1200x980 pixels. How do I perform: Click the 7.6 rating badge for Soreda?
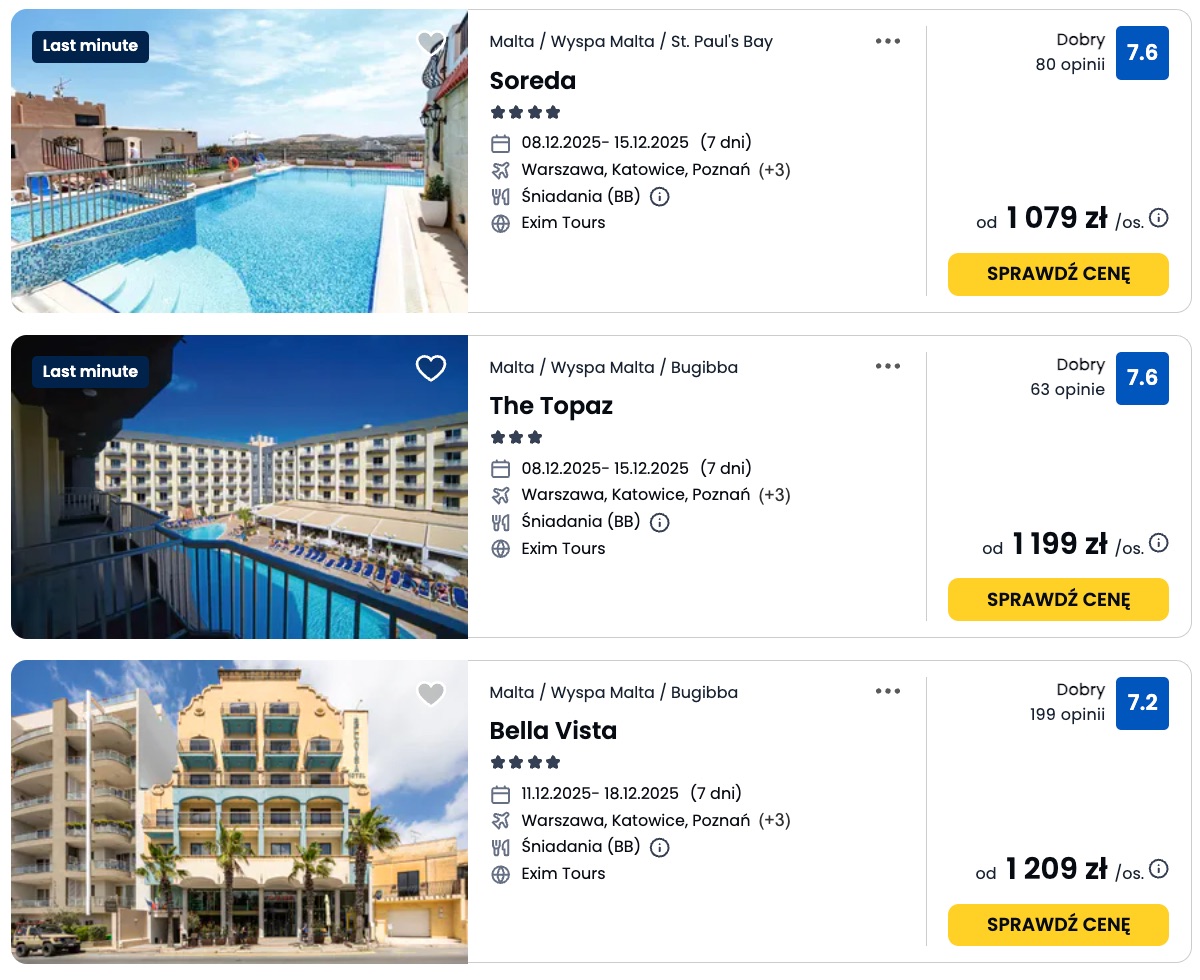1142,53
